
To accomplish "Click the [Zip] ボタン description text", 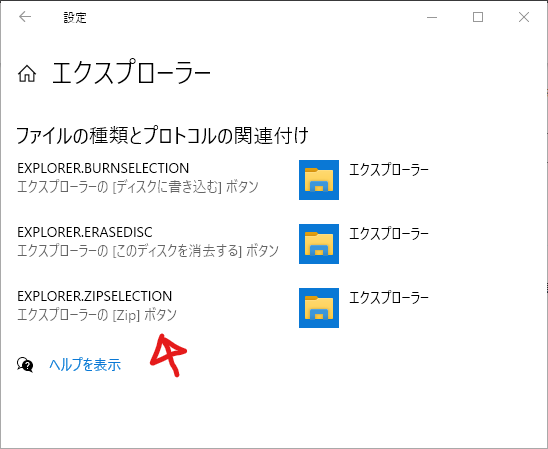I will tap(144, 315).
